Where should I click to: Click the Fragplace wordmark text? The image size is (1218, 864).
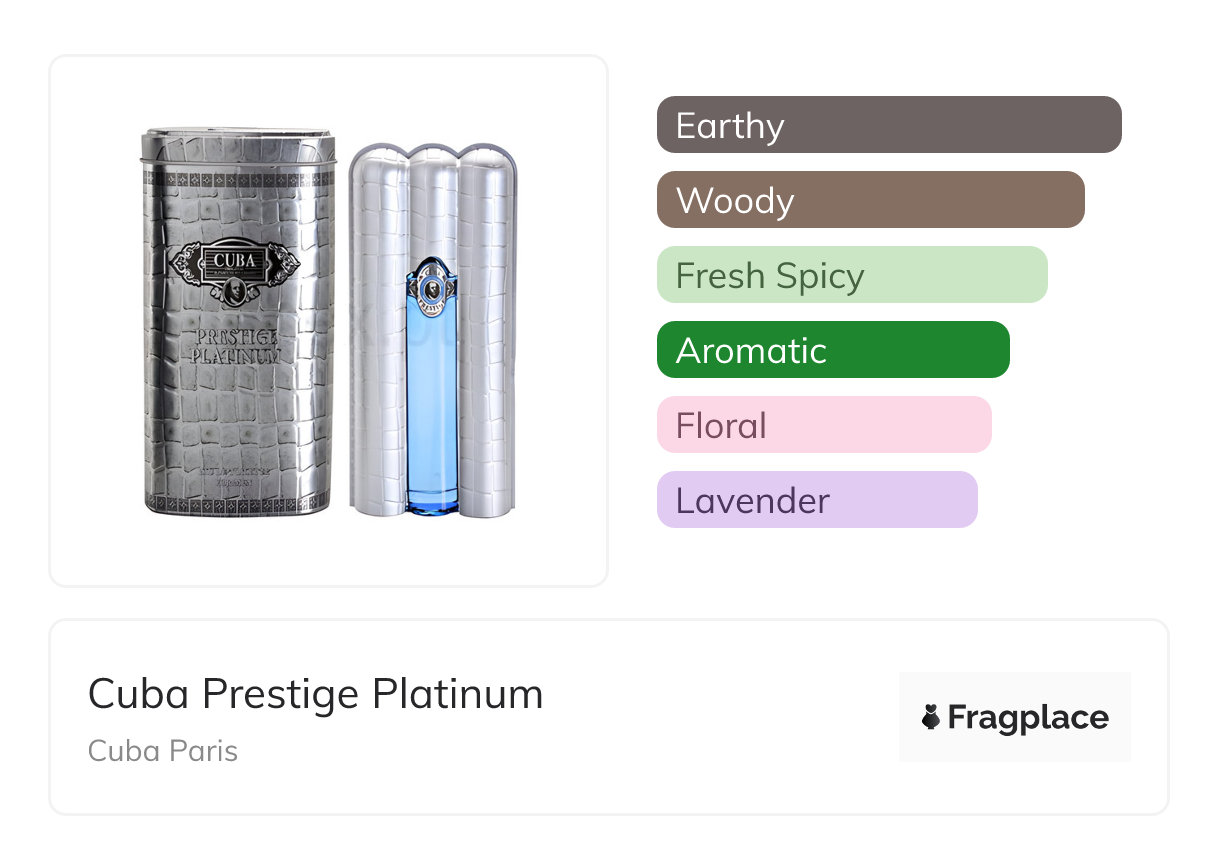point(1028,718)
